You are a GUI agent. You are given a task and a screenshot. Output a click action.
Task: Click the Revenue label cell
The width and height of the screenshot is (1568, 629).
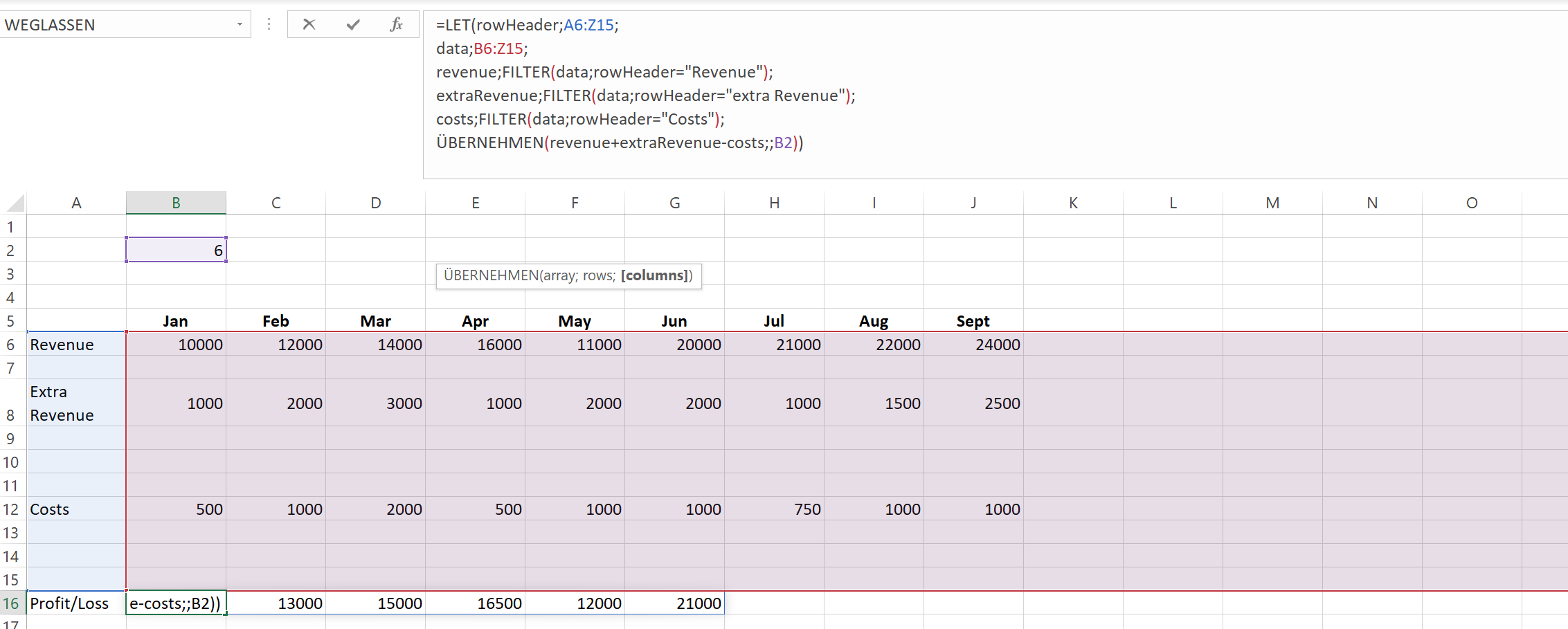pyautogui.click(x=76, y=344)
